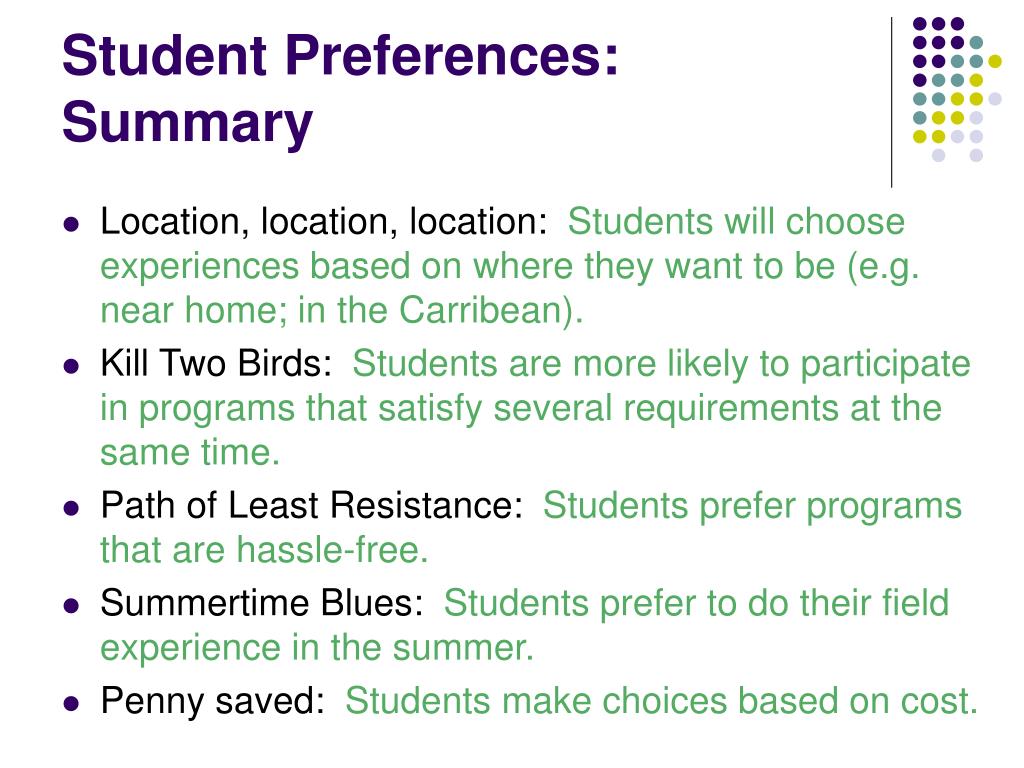Click the decorative dot pattern graphic
The height and width of the screenshot is (768, 1024).
957,89
